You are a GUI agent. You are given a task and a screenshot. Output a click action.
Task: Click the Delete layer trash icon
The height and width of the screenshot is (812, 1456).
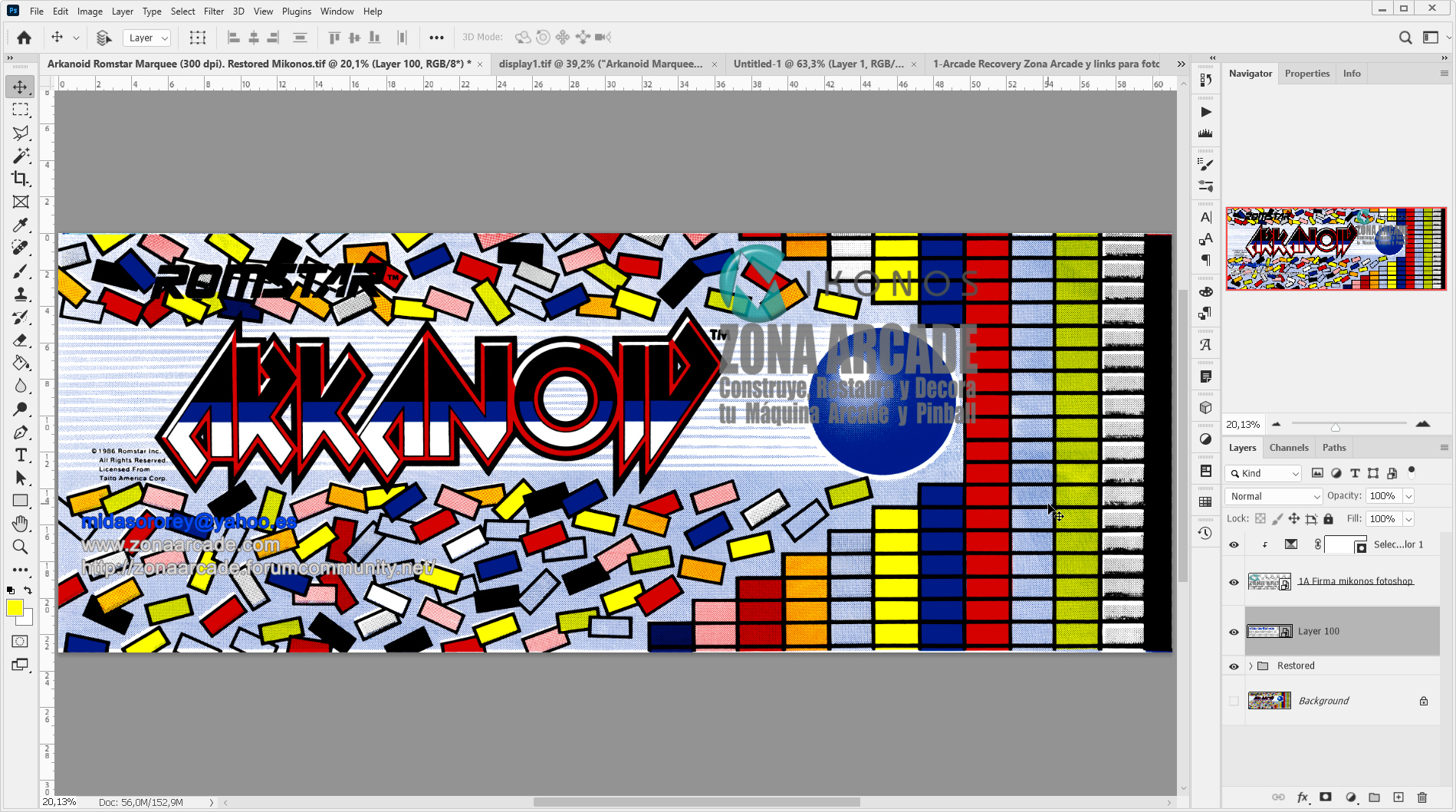[1422, 797]
